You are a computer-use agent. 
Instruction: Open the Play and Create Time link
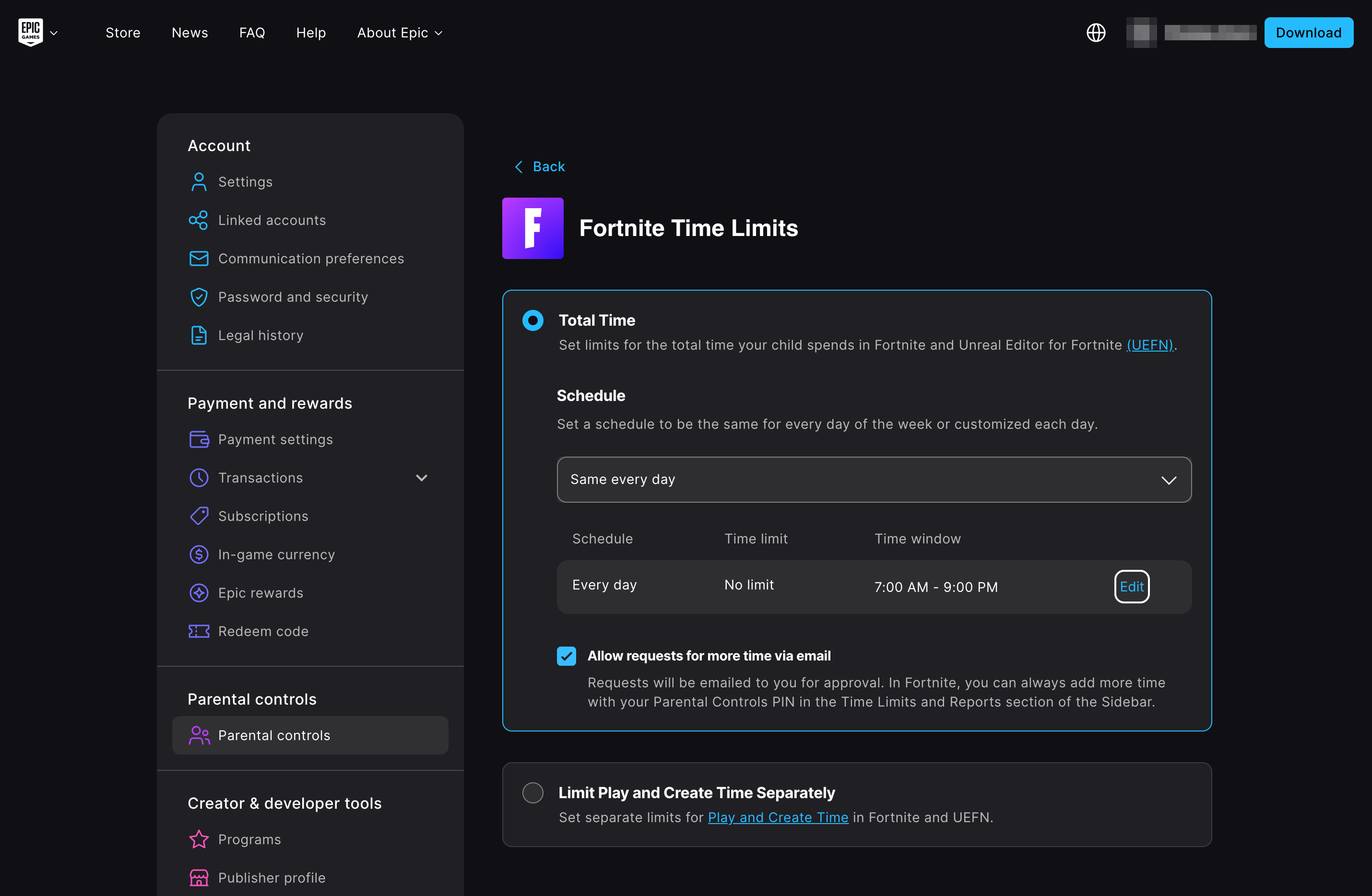(x=778, y=818)
